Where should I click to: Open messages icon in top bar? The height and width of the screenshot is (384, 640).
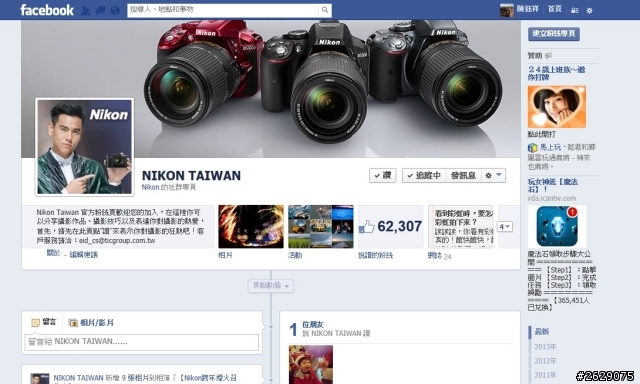(x=100, y=10)
